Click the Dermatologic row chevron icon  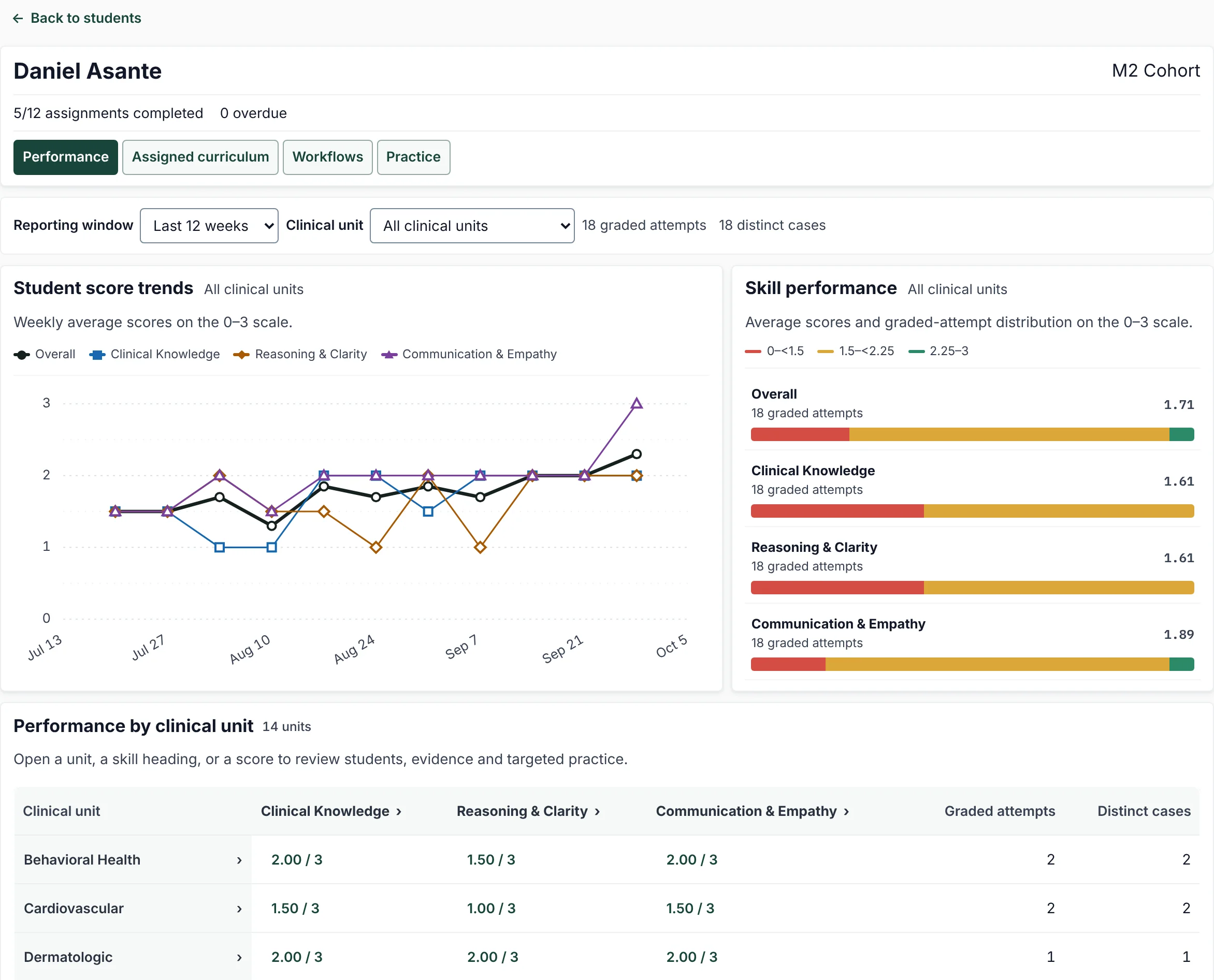(x=239, y=957)
